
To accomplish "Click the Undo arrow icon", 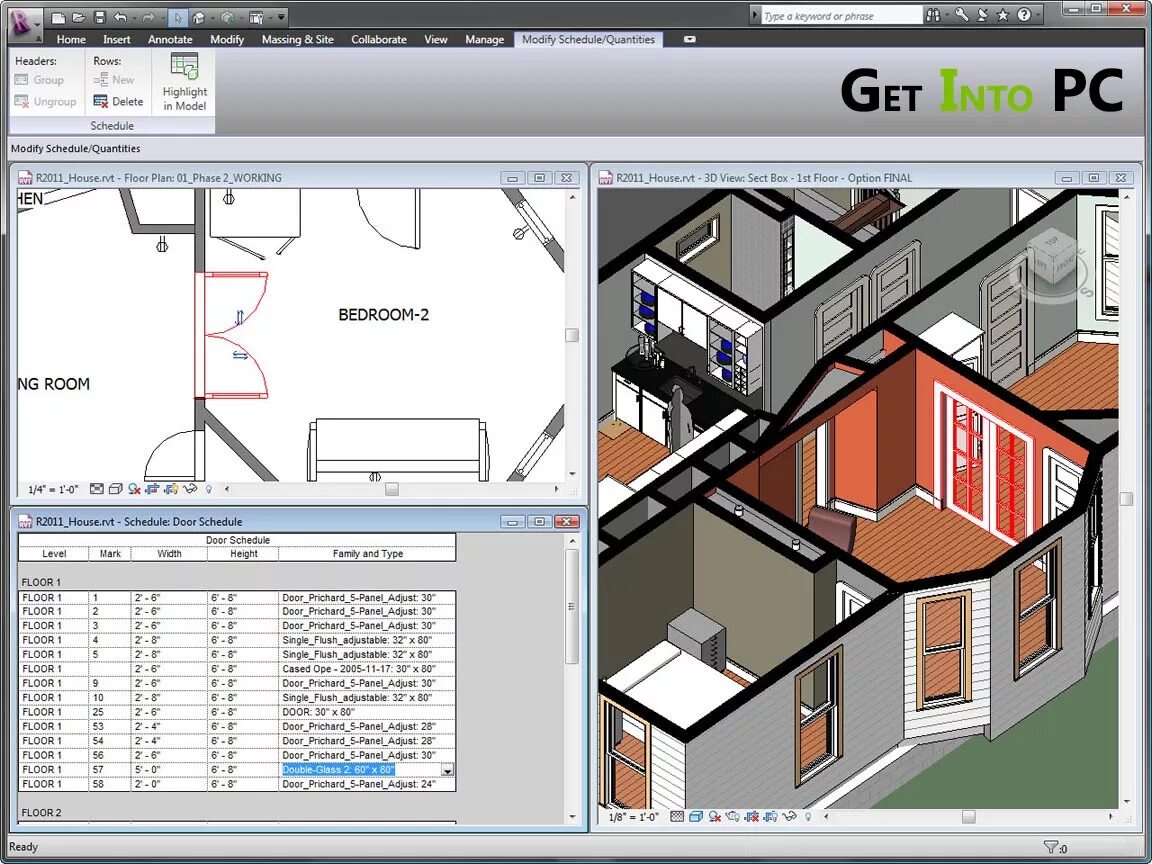I will tap(120, 17).
